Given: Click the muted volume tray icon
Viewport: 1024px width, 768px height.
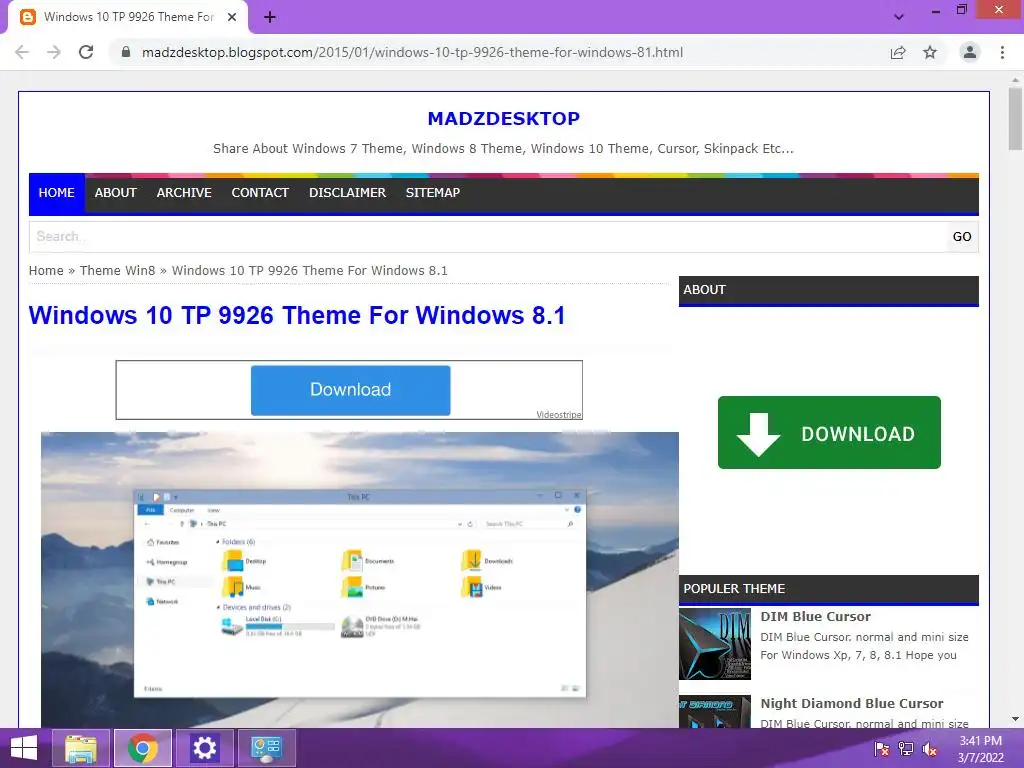Looking at the screenshot, I should click(930, 748).
